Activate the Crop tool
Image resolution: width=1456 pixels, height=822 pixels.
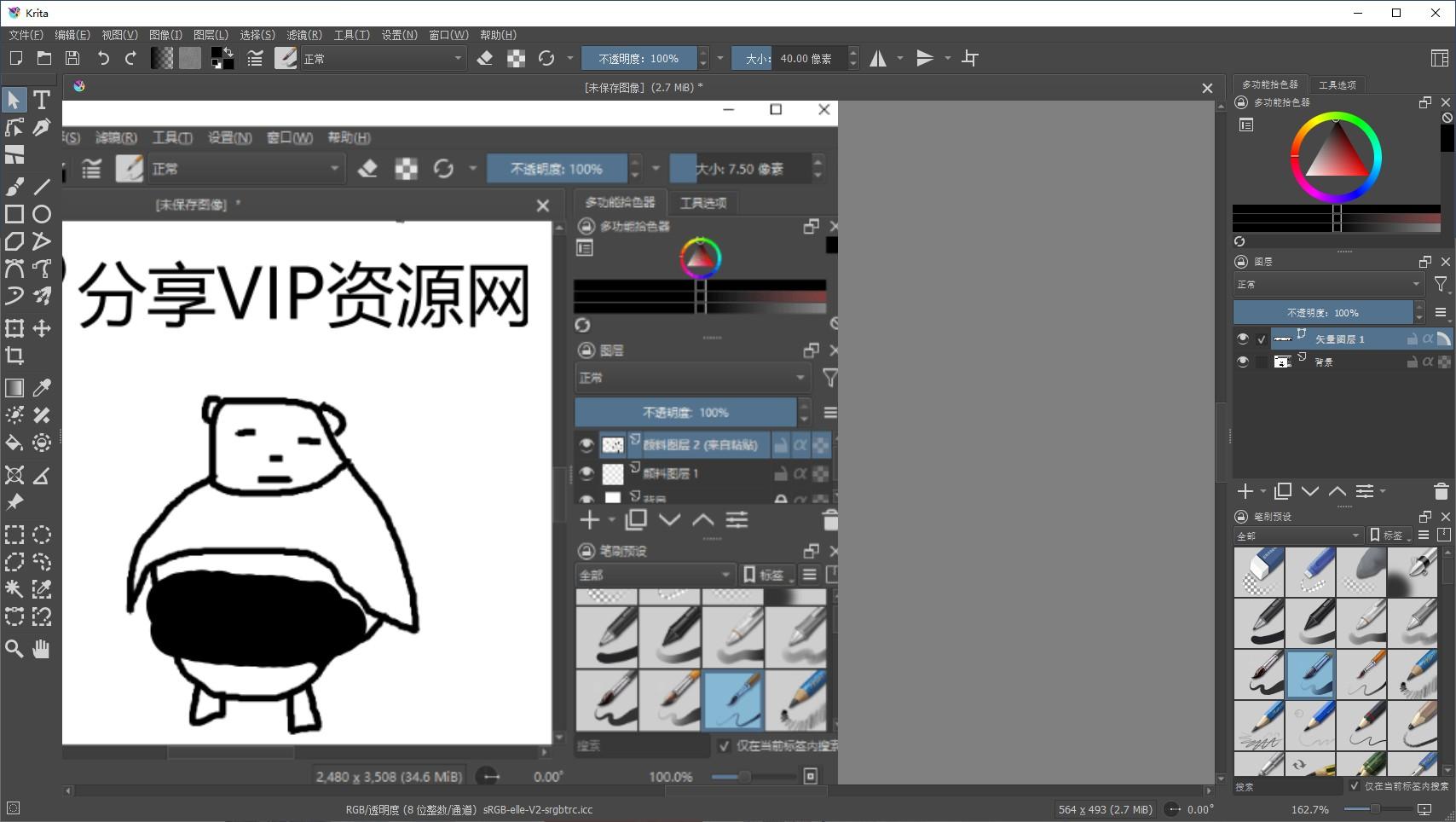pos(14,356)
